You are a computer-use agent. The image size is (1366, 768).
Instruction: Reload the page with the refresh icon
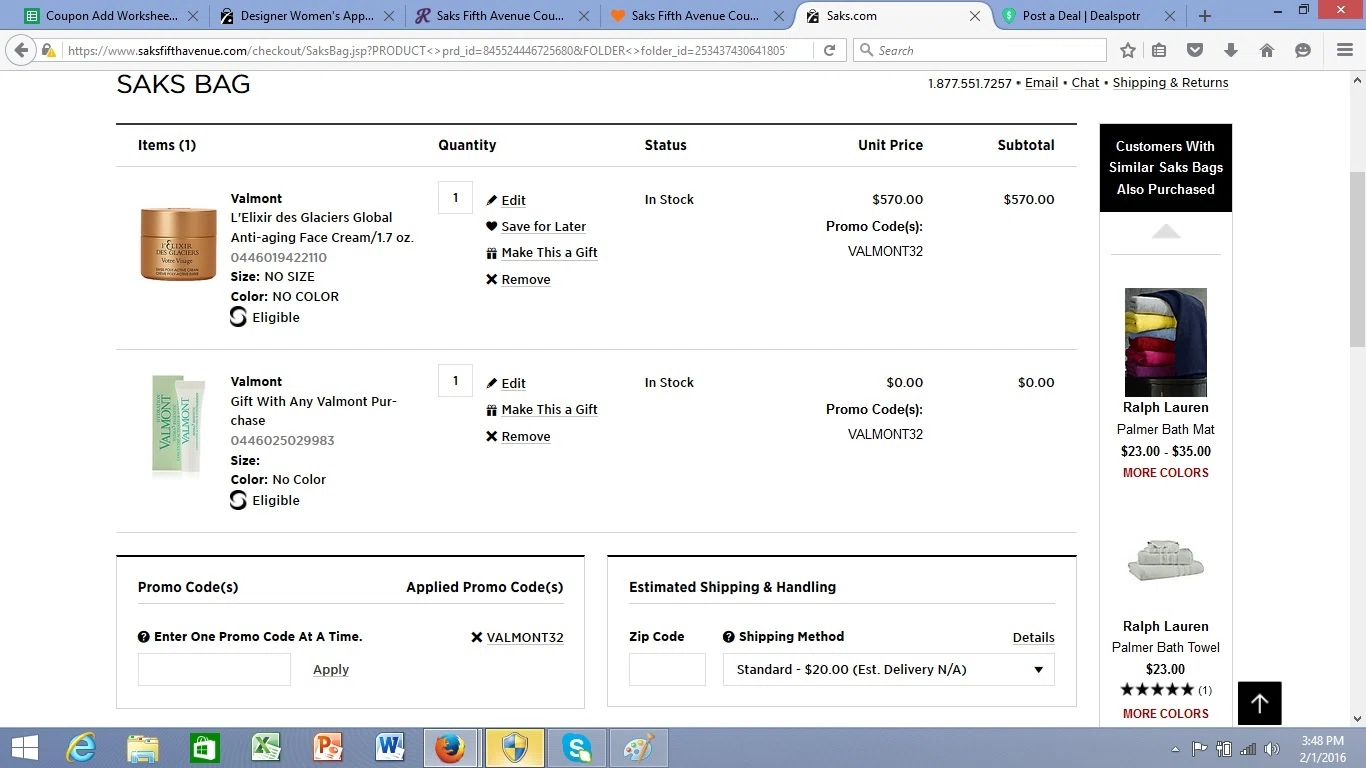(829, 50)
